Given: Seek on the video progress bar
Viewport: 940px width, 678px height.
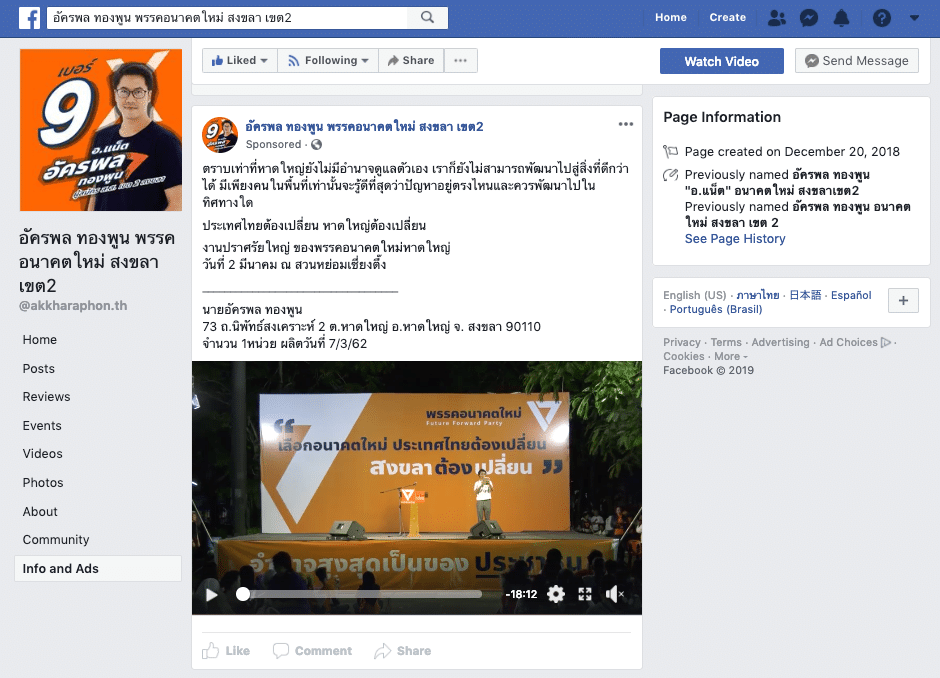Looking at the screenshot, I should coord(362,594).
